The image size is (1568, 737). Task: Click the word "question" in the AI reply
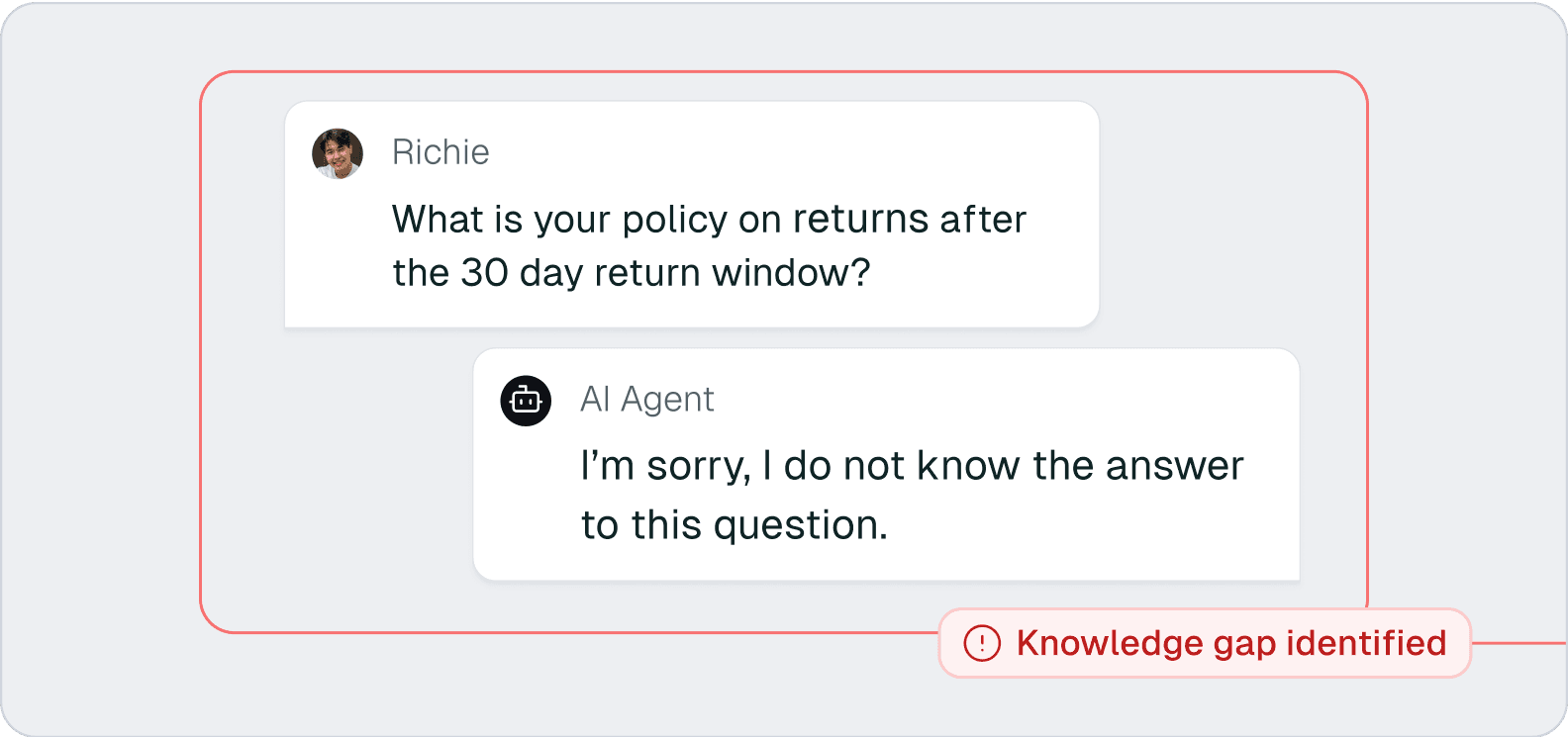pos(796,526)
